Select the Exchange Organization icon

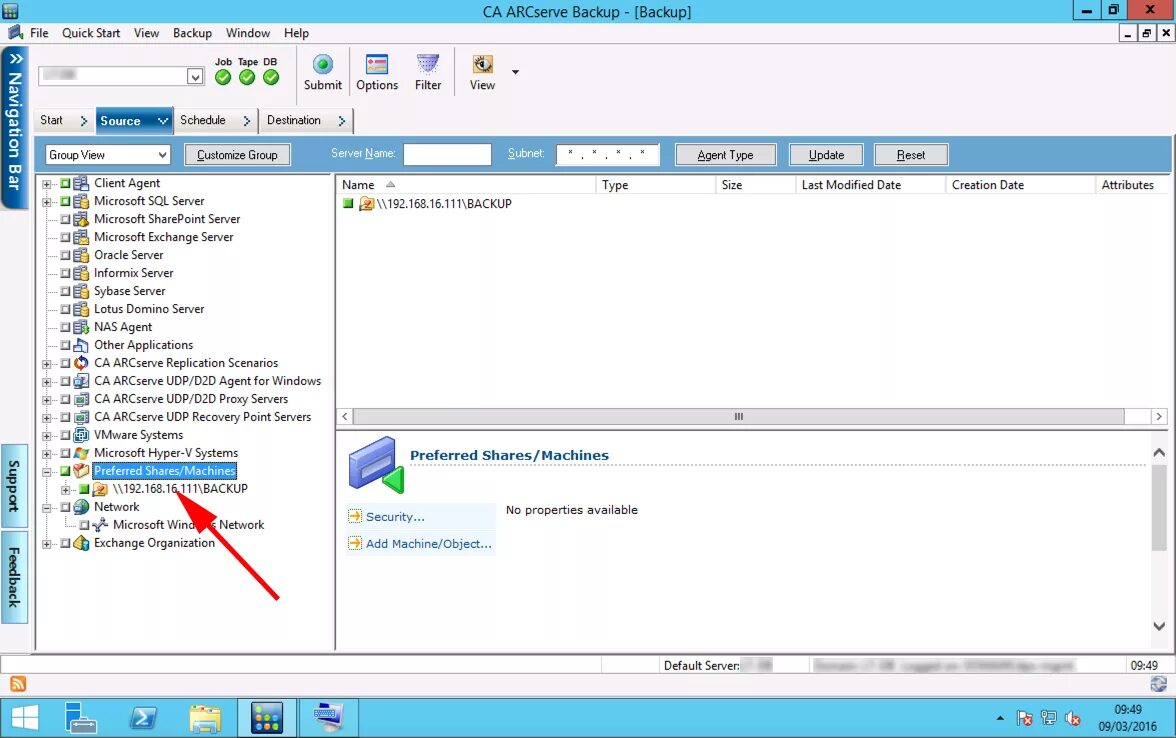81,543
